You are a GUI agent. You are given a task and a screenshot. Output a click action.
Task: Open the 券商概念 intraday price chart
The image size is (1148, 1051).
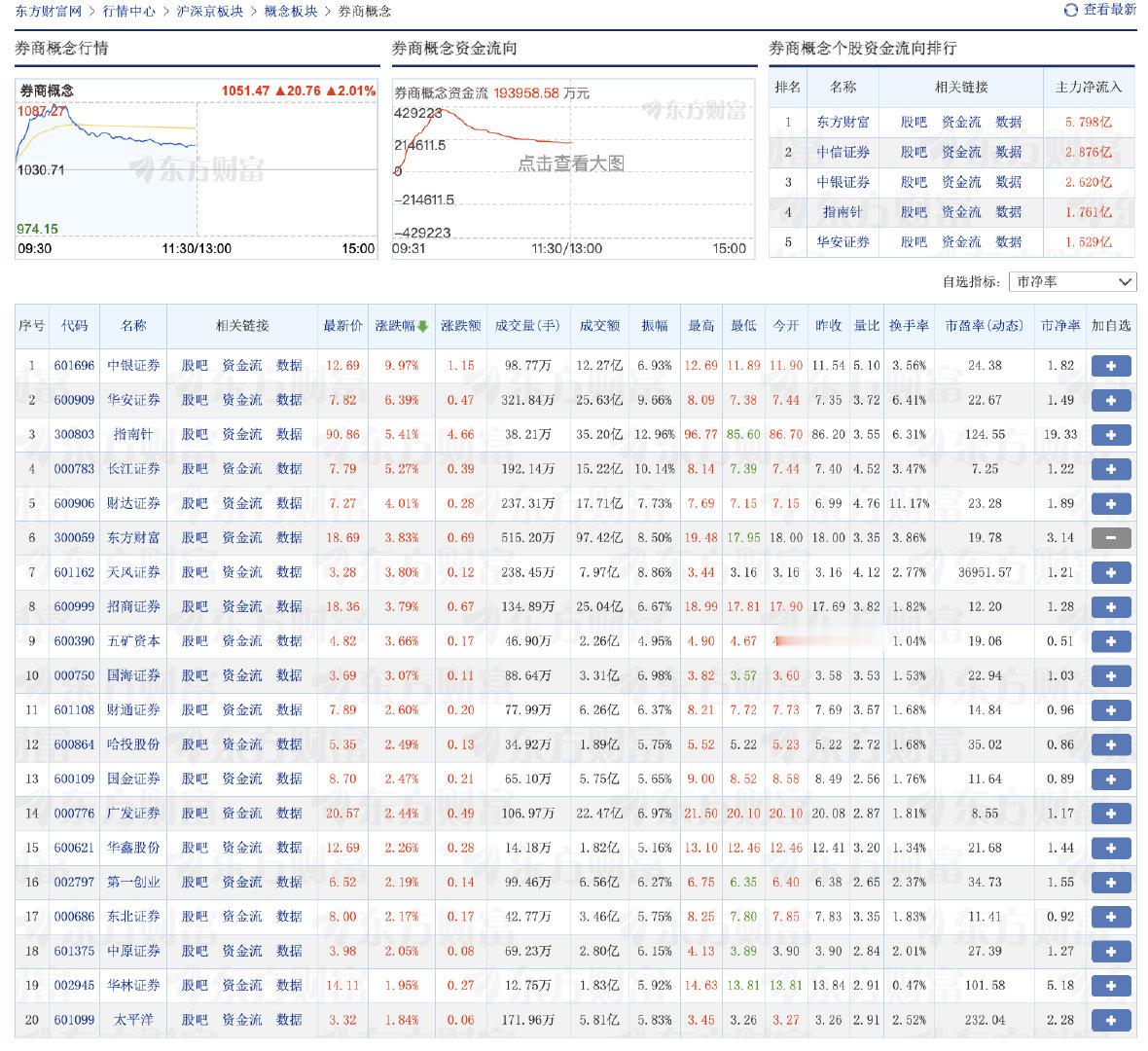coord(197,168)
